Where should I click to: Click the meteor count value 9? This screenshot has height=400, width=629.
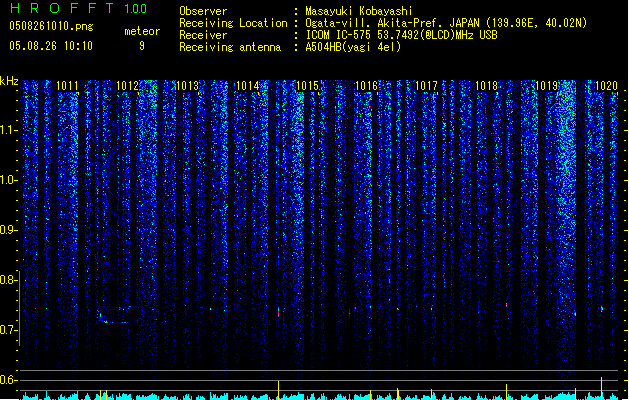(x=142, y=46)
